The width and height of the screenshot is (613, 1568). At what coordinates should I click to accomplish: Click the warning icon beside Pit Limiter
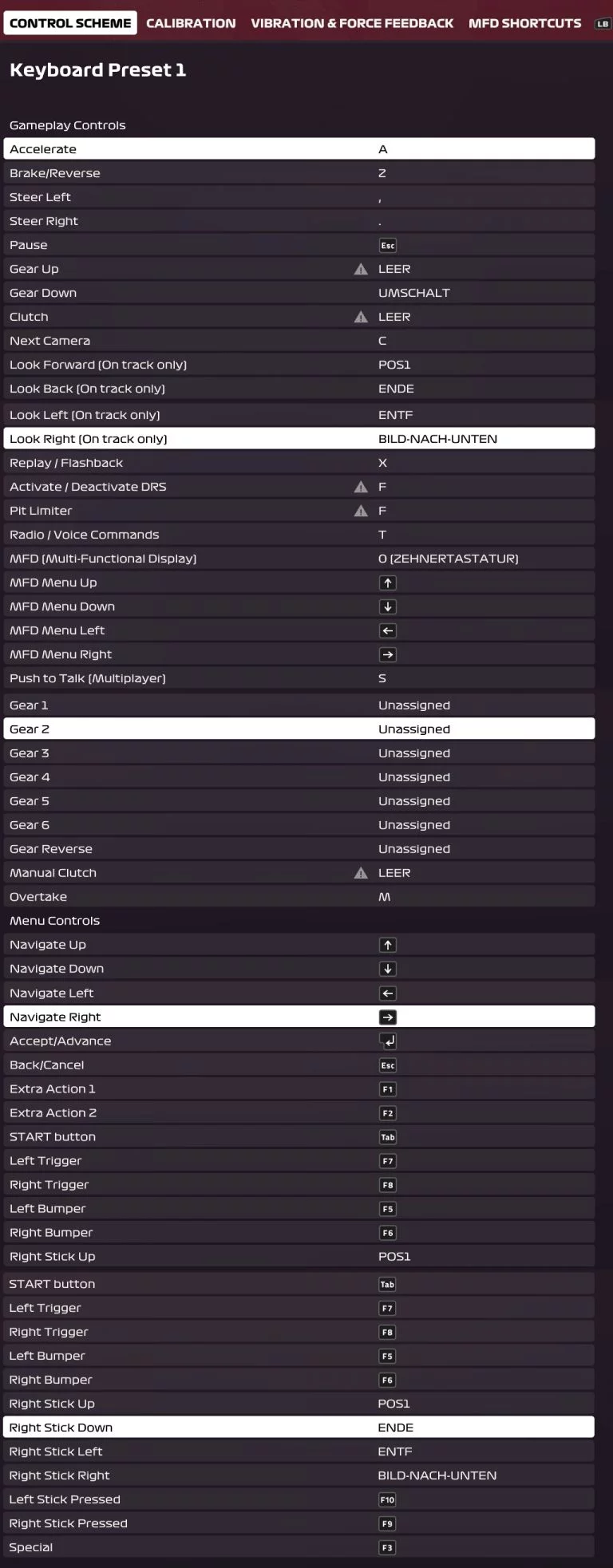[x=361, y=511]
